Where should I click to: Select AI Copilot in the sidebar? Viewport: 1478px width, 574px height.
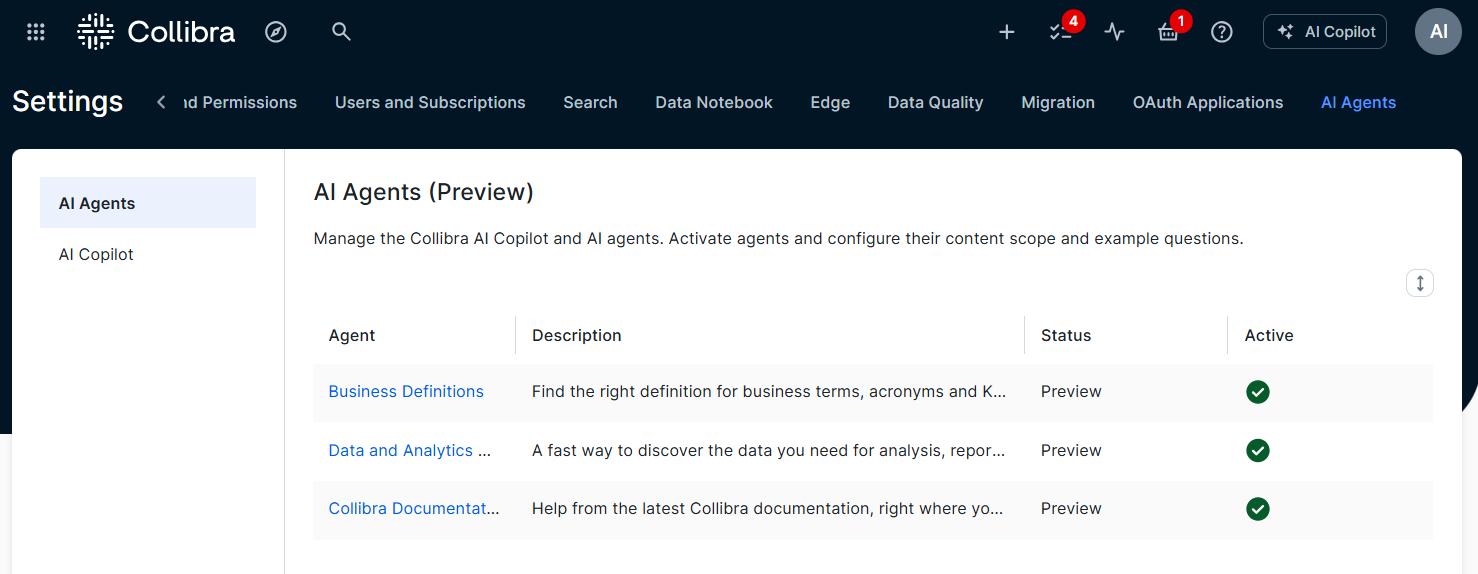click(96, 254)
